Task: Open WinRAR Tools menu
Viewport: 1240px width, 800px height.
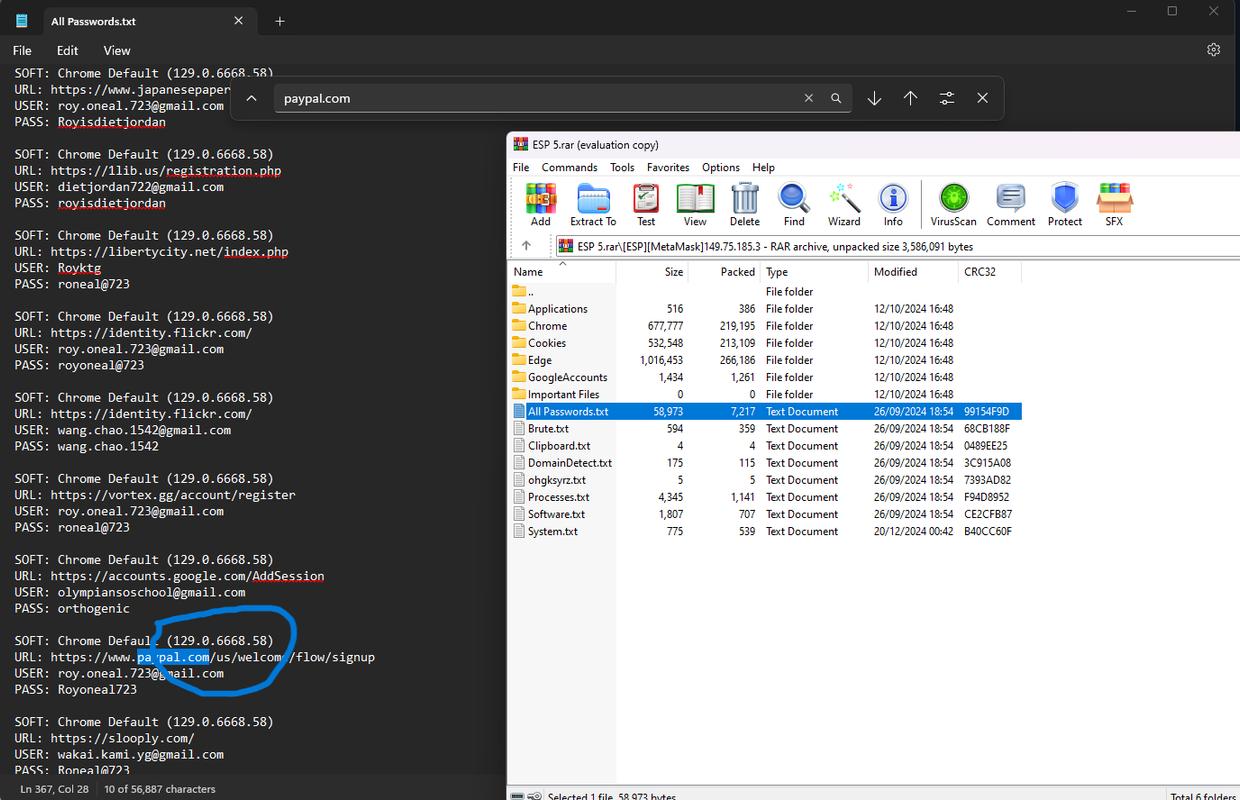Action: 622,167
